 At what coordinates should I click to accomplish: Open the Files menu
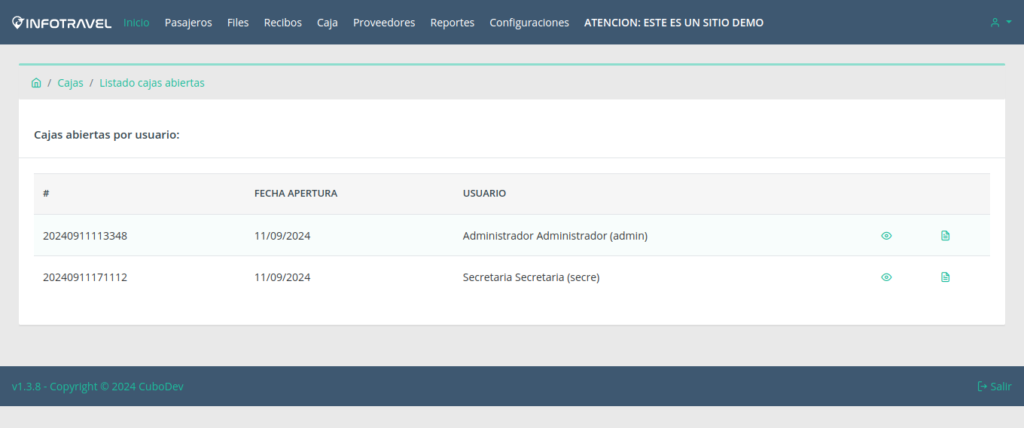pyautogui.click(x=238, y=22)
